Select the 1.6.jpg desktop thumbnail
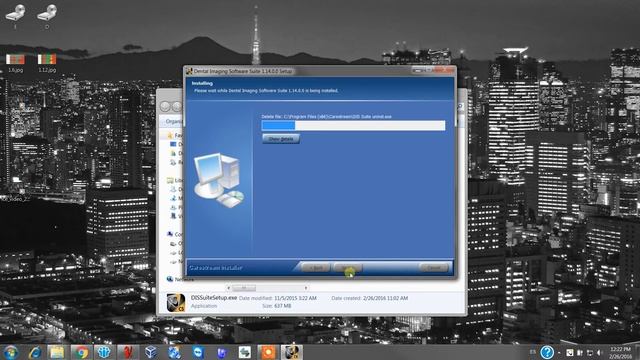The image size is (640, 360). click(x=16, y=63)
